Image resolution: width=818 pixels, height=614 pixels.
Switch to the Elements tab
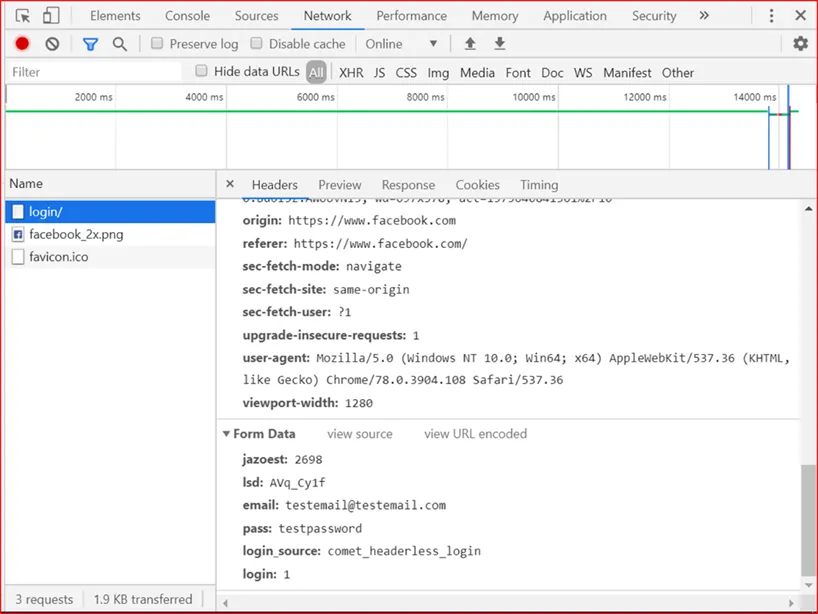[115, 16]
